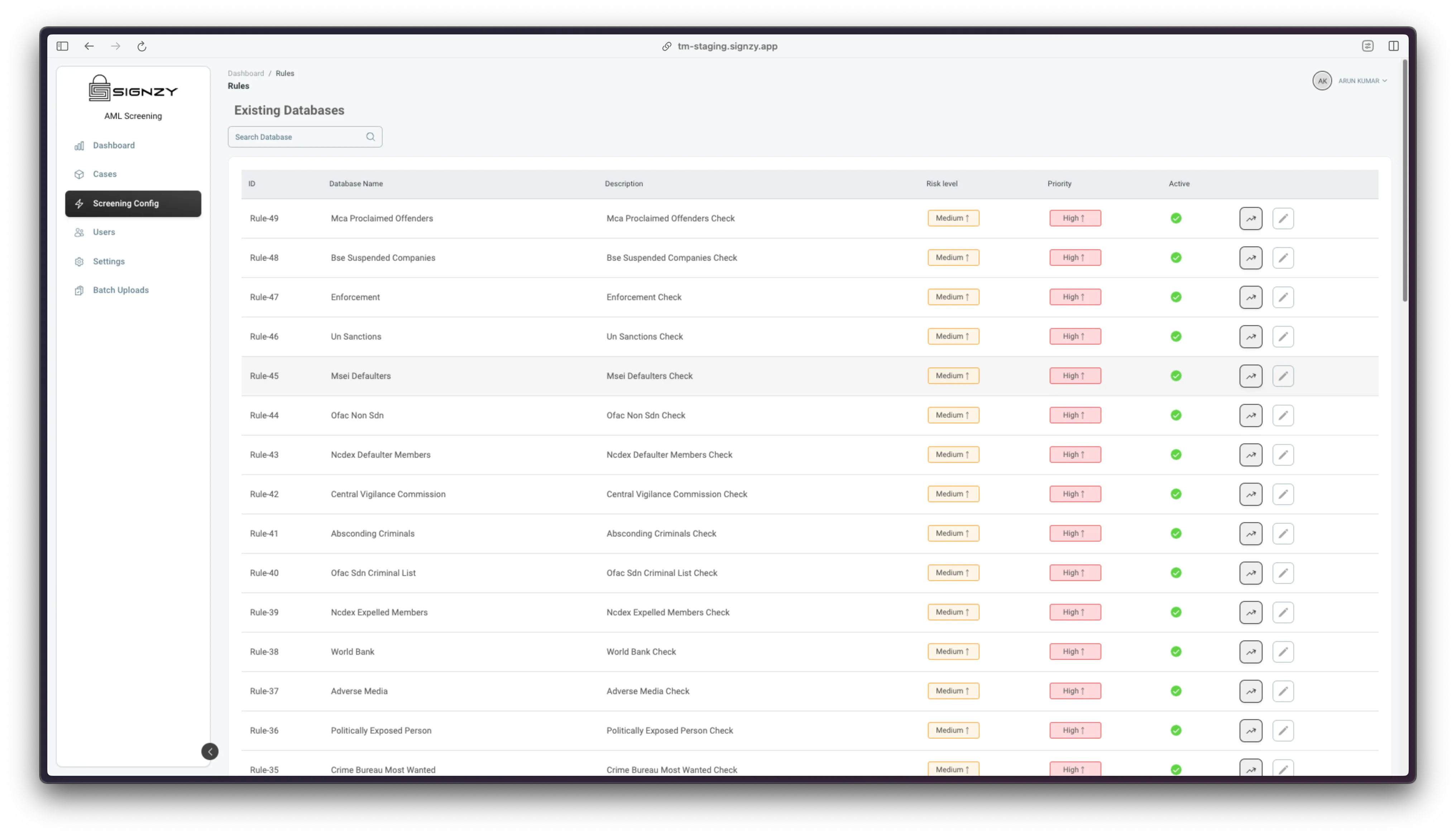Toggle active status for Rule-48 Bse Suspended Companies
The height and width of the screenshot is (836, 1456).
1176,258
